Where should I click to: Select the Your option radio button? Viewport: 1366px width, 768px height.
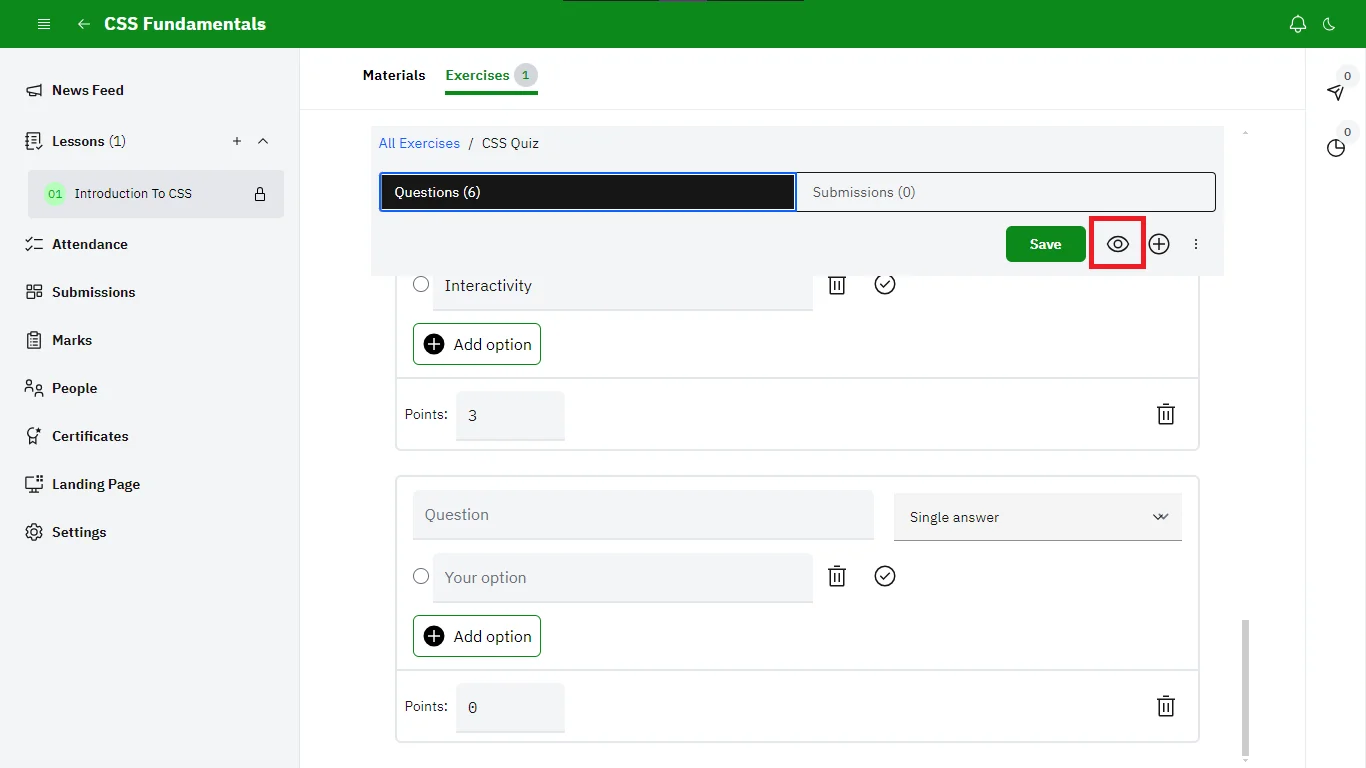(421, 577)
